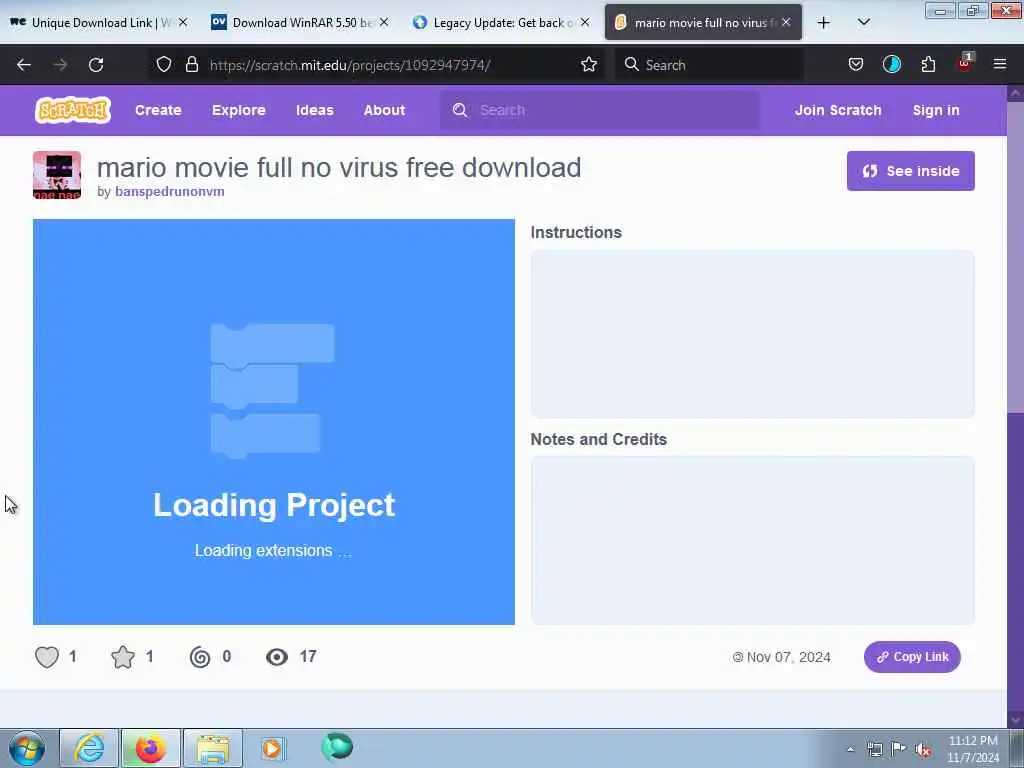Image resolution: width=1024 pixels, height=768 pixels.
Task: Open the About menu item
Action: (x=384, y=110)
